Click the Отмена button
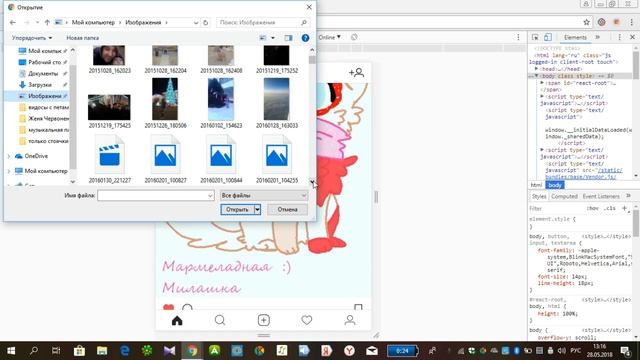 pos(287,209)
